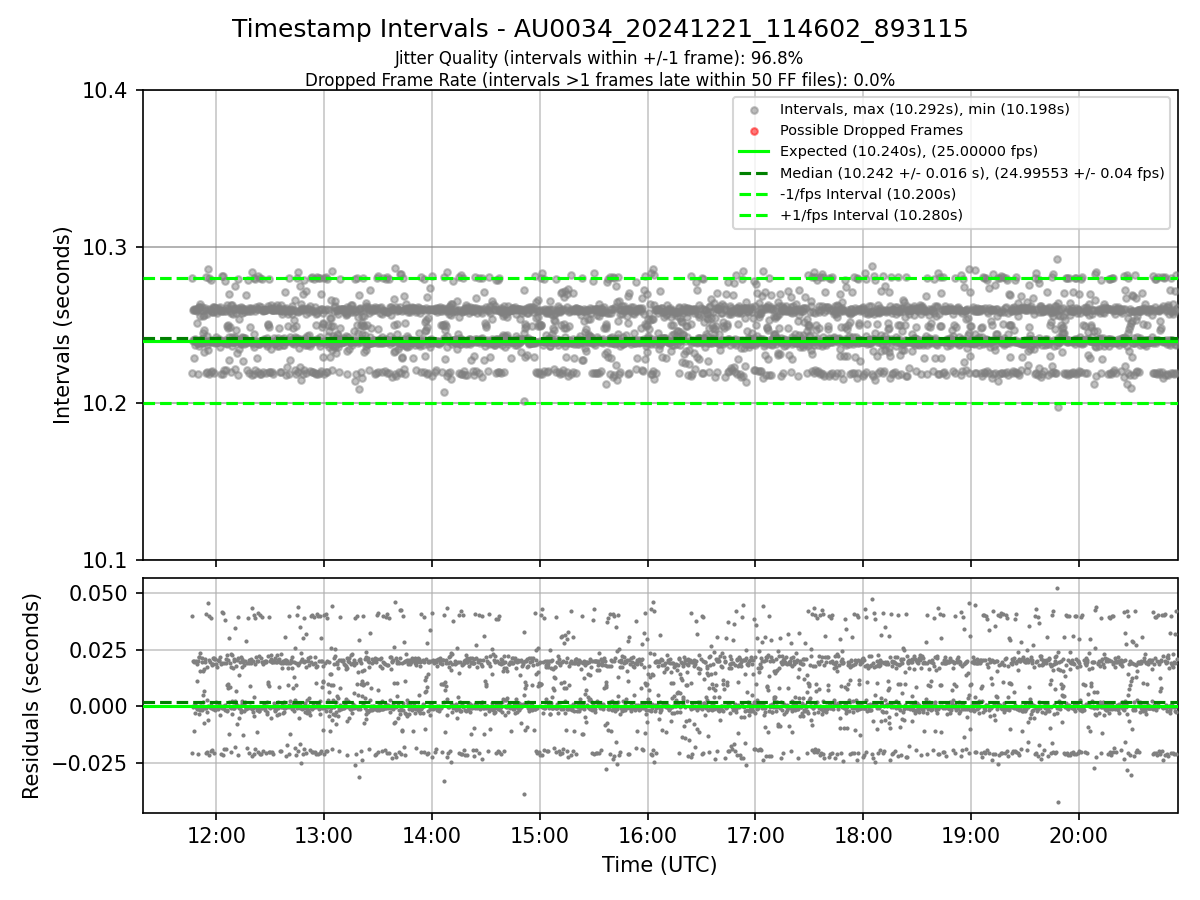
Task: Click the 17:00 time tick label
Action: click(755, 836)
